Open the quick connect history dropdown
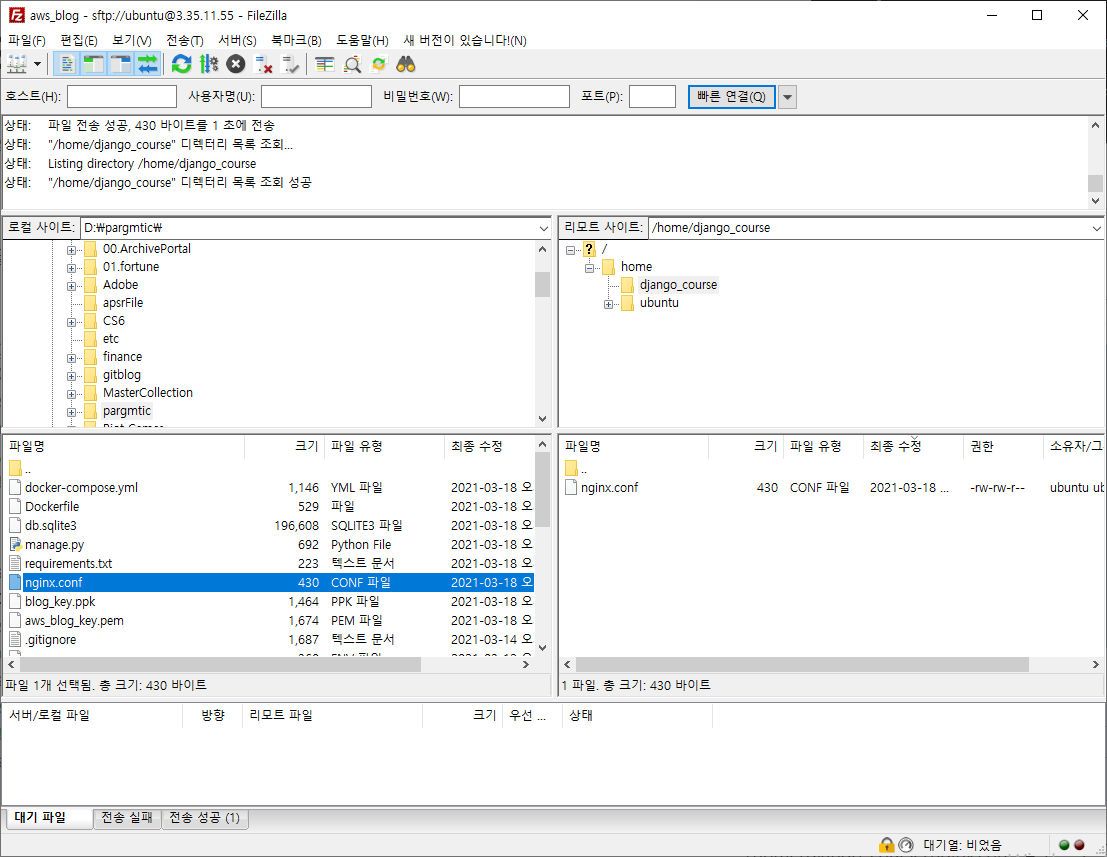 coord(787,97)
